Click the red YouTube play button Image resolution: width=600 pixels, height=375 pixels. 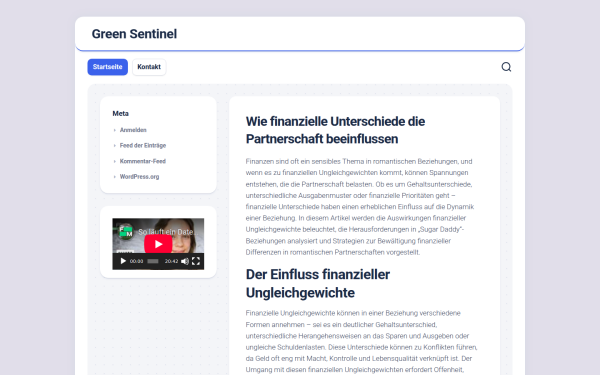tap(158, 244)
